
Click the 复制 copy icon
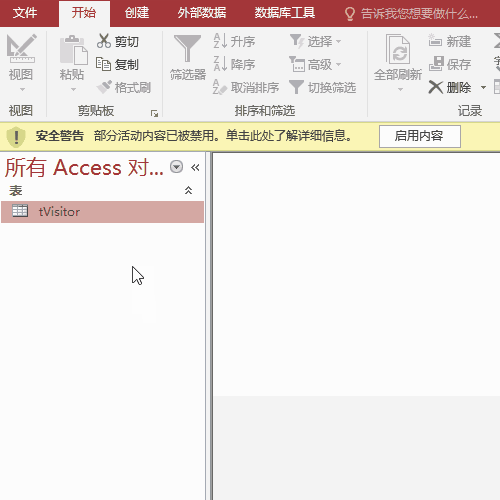pos(103,64)
